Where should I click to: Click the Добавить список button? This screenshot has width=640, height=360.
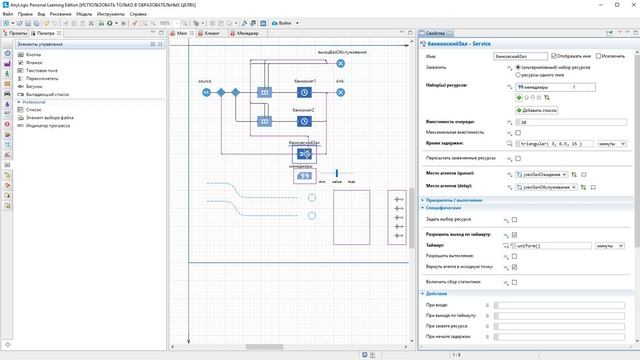(x=537, y=110)
